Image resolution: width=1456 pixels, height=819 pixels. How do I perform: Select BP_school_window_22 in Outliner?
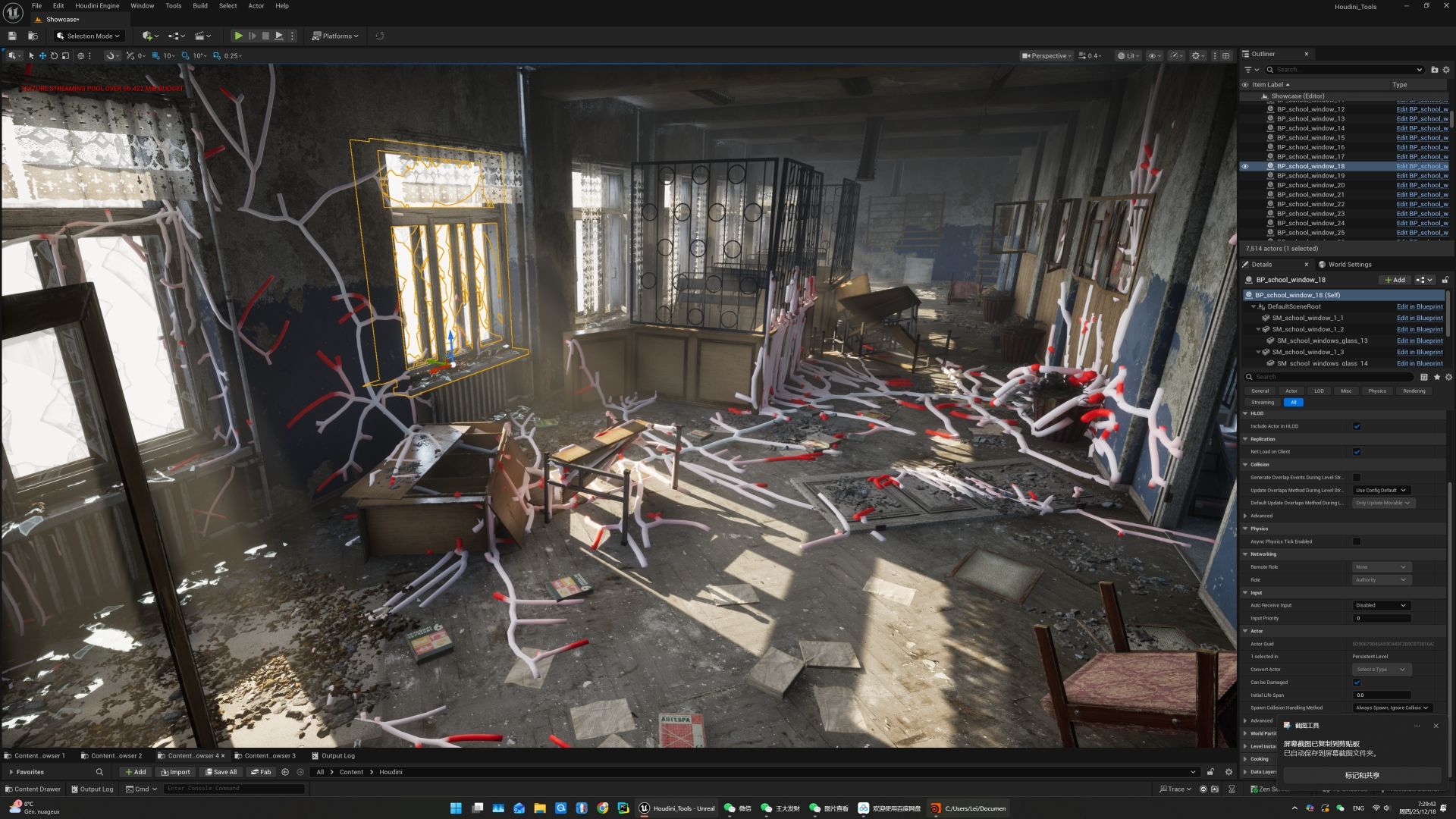click(x=1310, y=204)
